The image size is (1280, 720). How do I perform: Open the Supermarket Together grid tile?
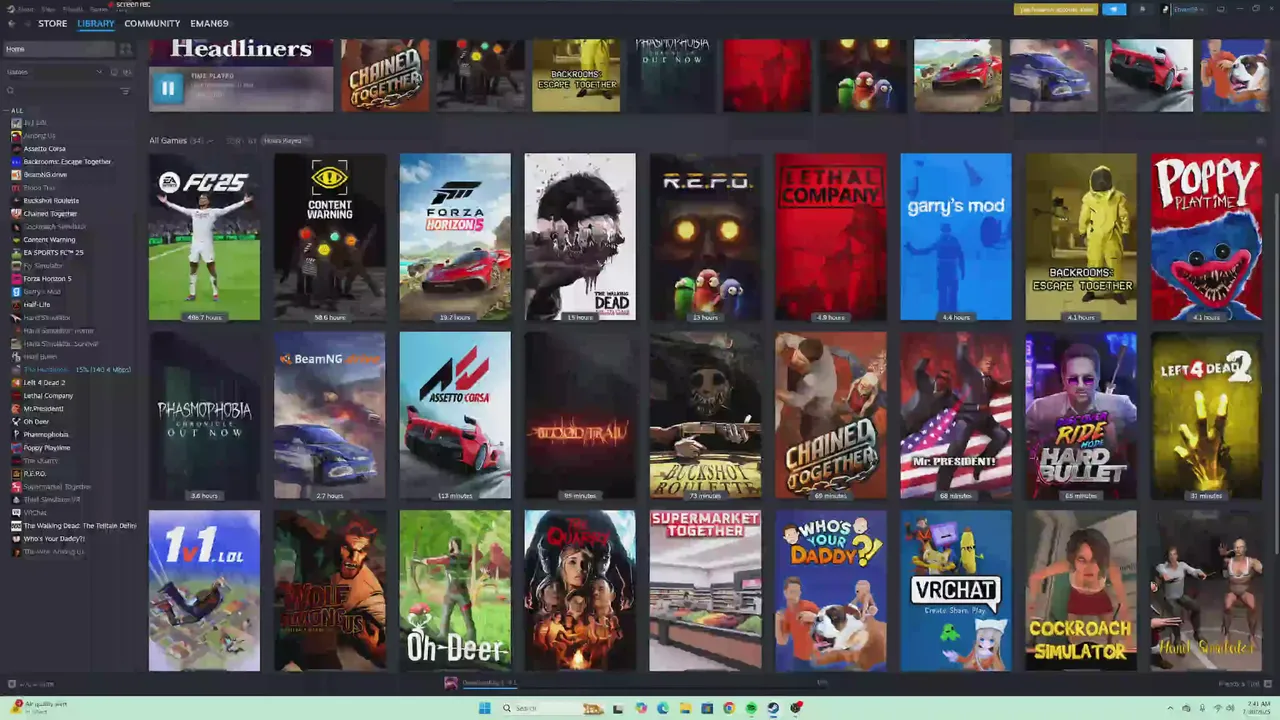pos(705,591)
